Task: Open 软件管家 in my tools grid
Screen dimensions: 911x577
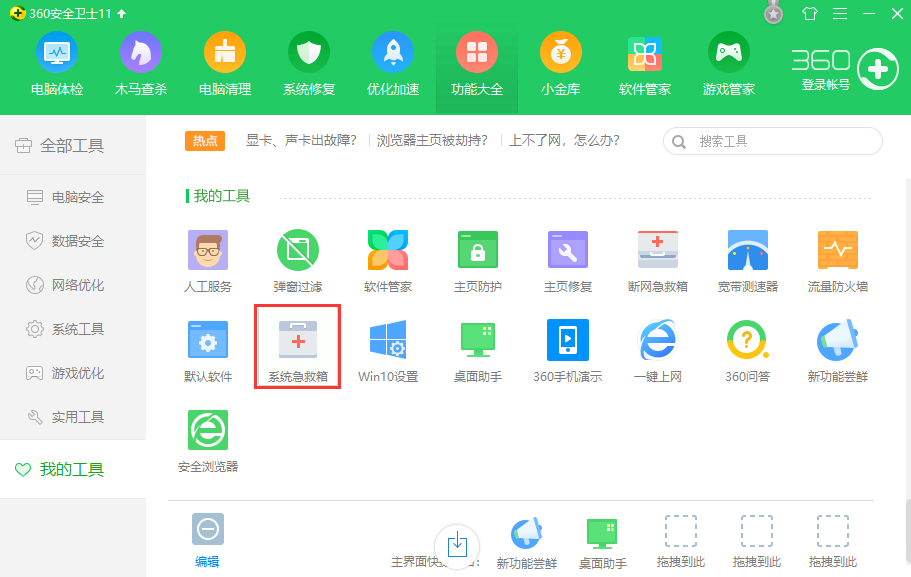Action: [x=388, y=261]
